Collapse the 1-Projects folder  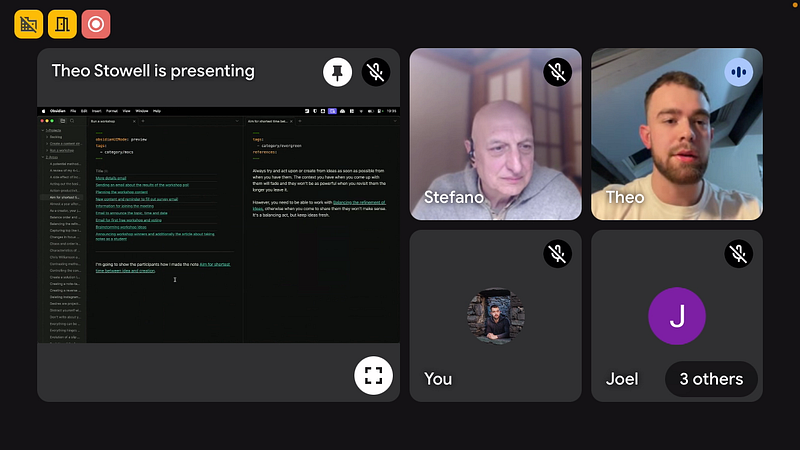click(51, 131)
